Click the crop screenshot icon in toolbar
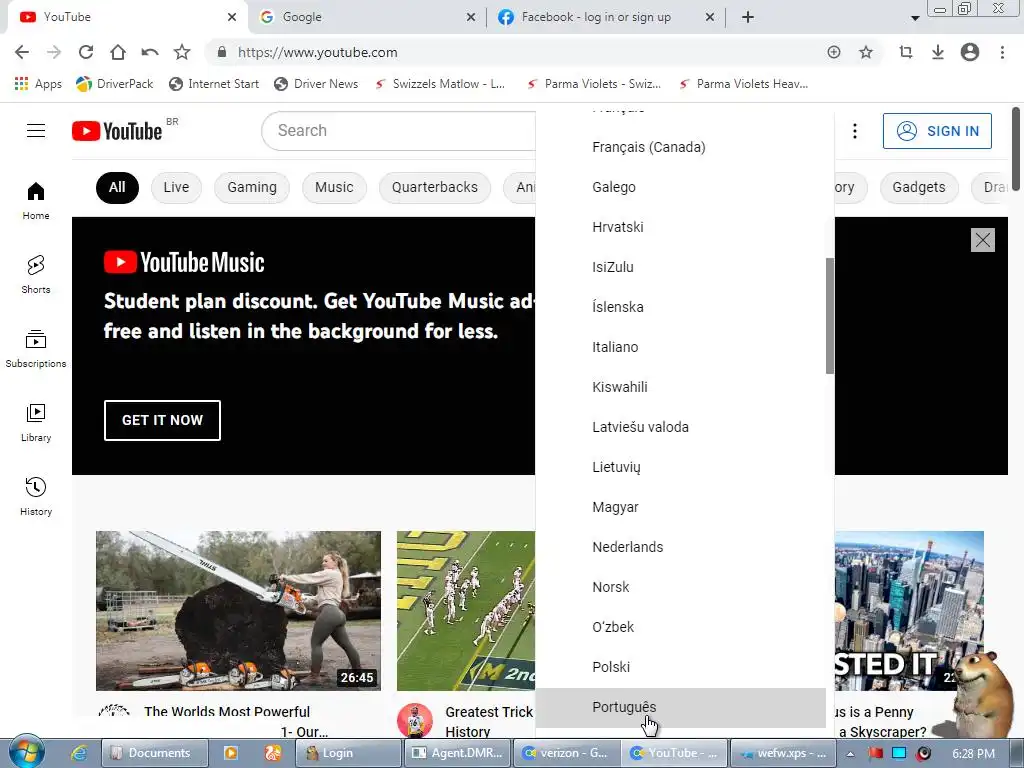This screenshot has width=1024, height=768. pyautogui.click(x=905, y=52)
